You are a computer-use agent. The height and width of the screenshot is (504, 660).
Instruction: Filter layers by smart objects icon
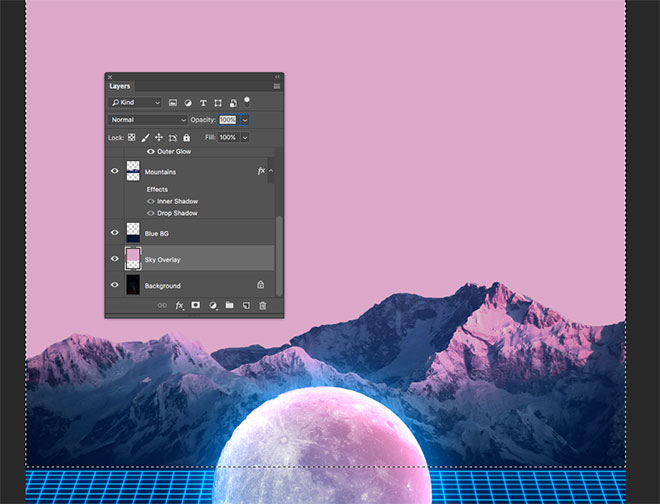pyautogui.click(x=233, y=103)
